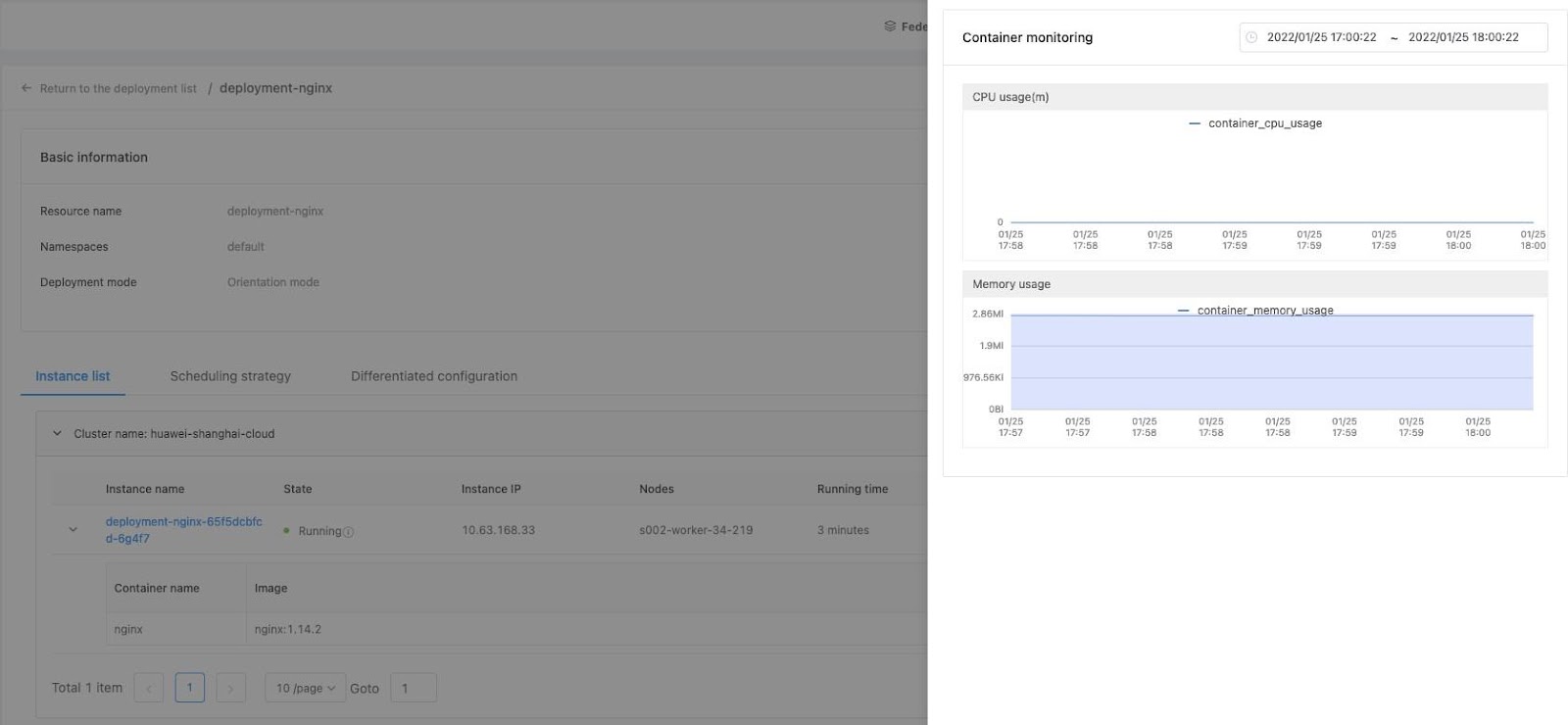The image size is (1568, 725).
Task: Click the Federation layers icon in header
Action: (x=890, y=26)
